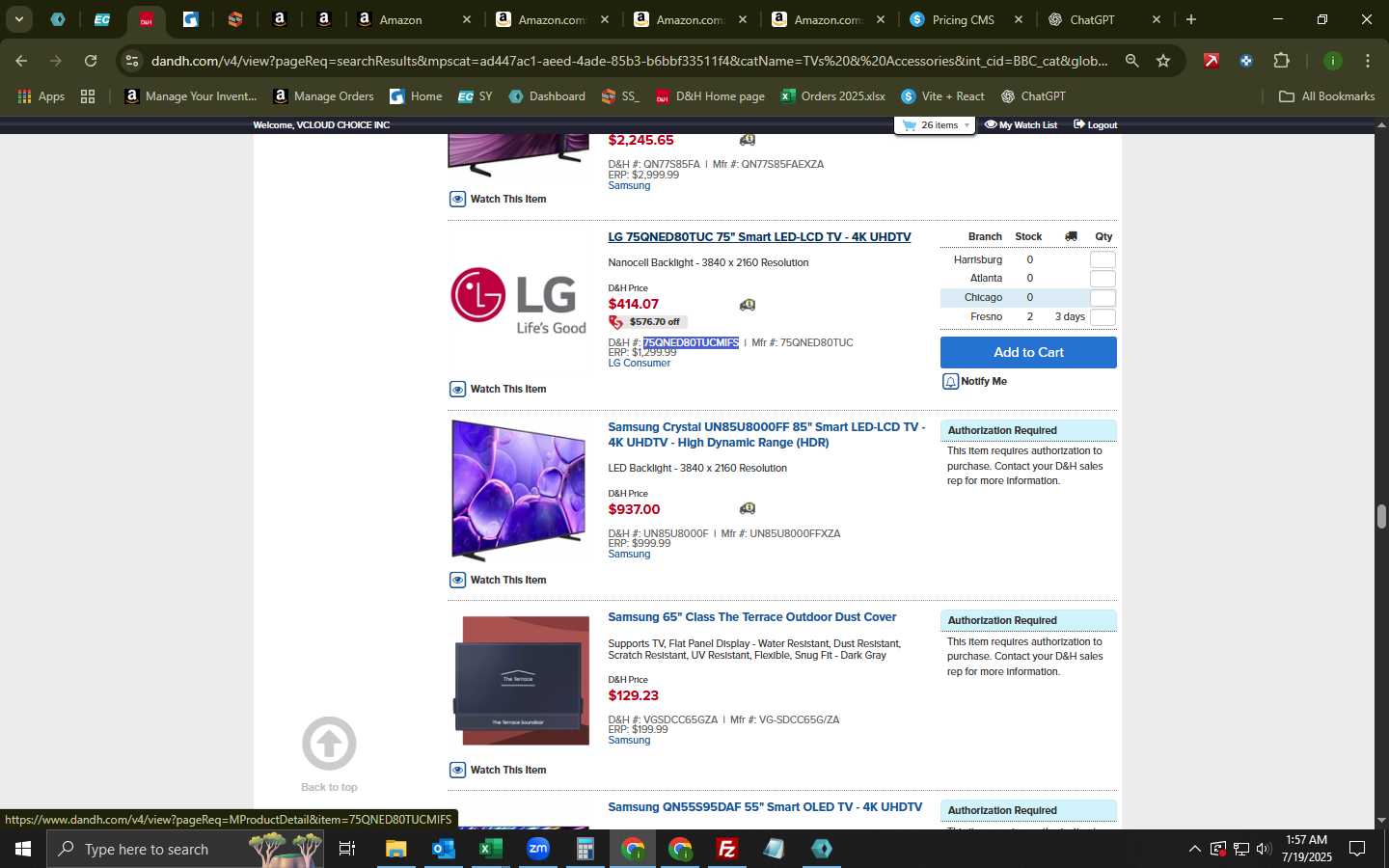
Task: Click the browser address bar URL
Action: coord(629,61)
